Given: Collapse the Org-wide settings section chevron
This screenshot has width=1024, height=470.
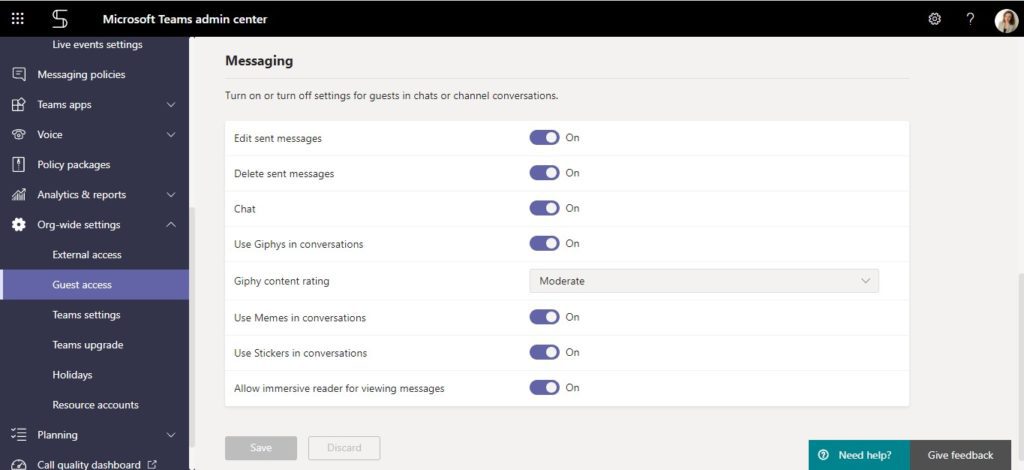Looking at the screenshot, I should [x=171, y=225].
